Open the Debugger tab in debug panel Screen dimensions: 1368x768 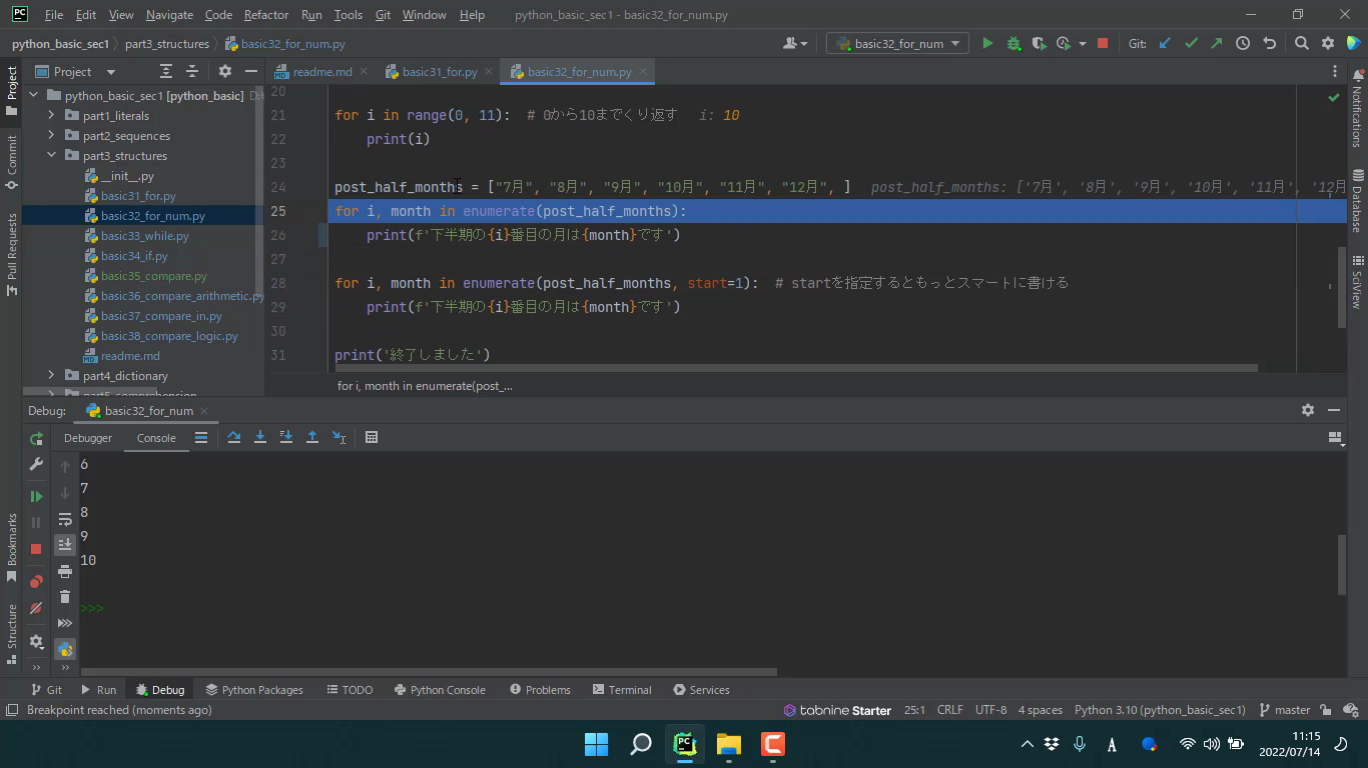click(x=88, y=438)
